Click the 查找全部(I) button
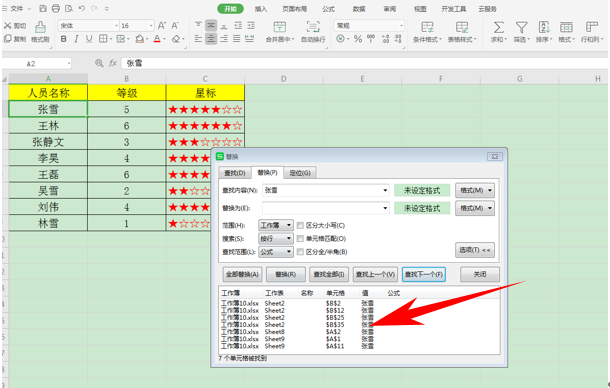The height and width of the screenshot is (388, 610). pos(329,274)
